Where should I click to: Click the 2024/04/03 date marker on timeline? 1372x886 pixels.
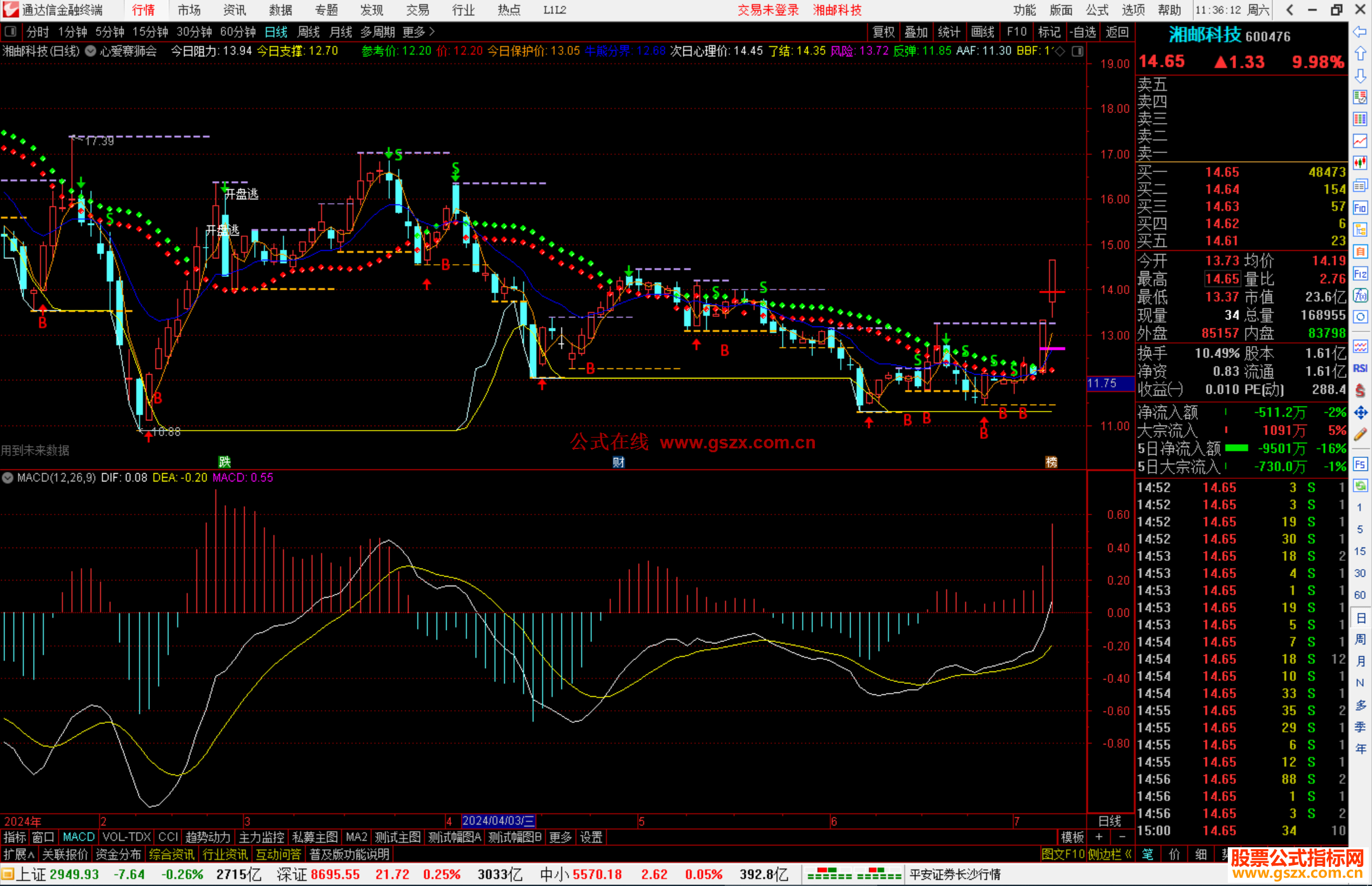click(x=499, y=821)
